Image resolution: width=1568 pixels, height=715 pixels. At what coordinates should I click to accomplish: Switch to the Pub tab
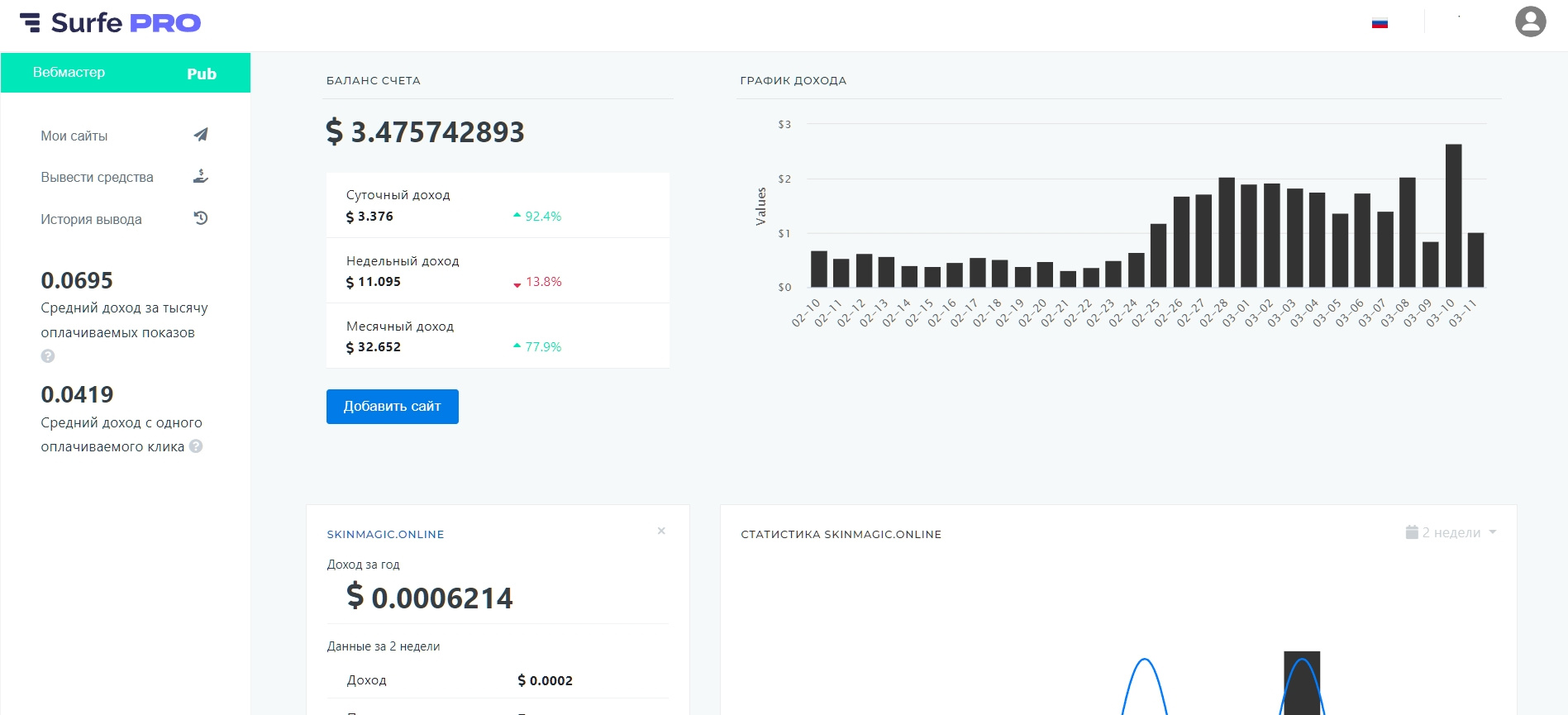[x=202, y=74]
